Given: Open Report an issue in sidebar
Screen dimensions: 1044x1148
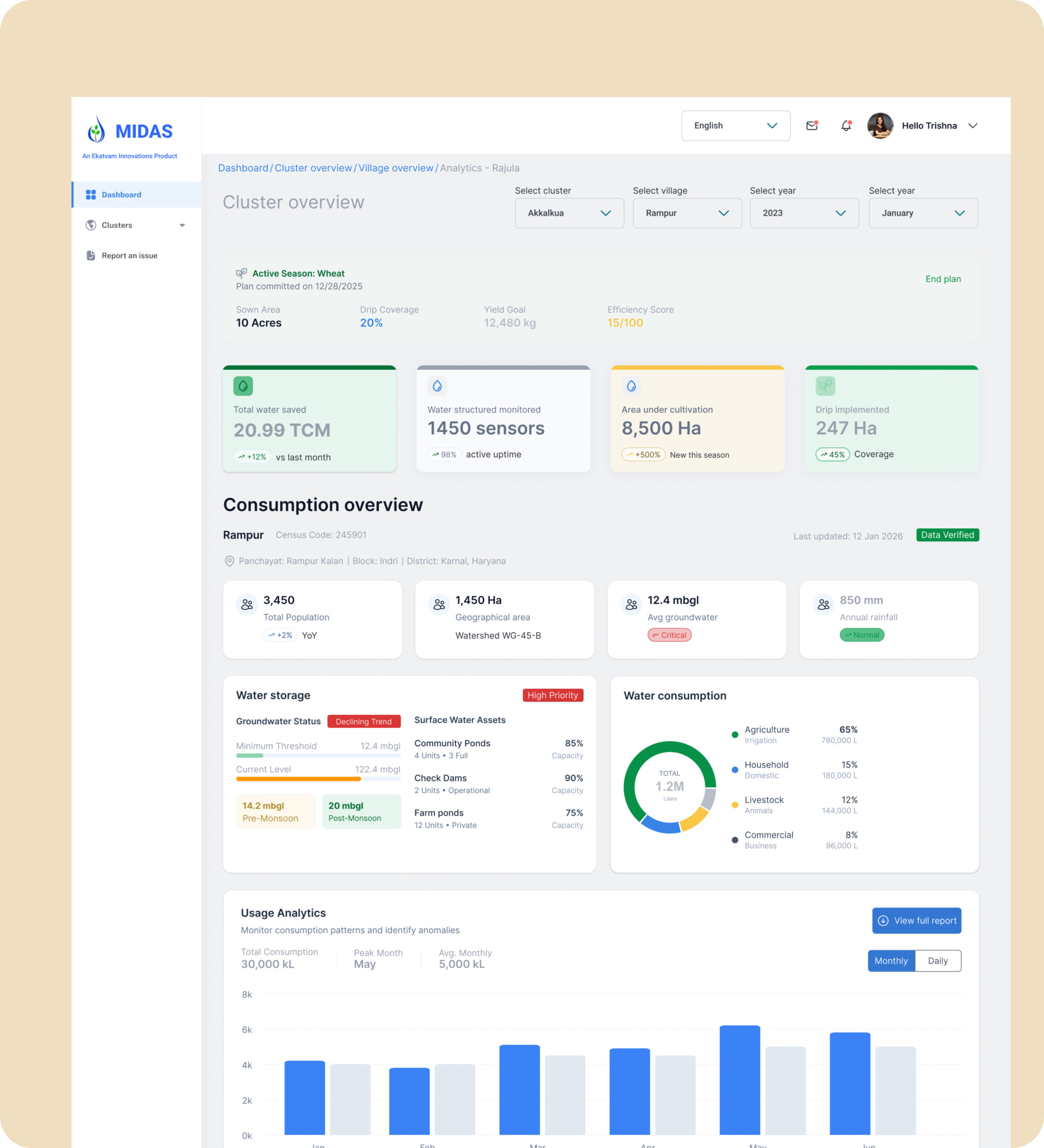Looking at the screenshot, I should [x=129, y=256].
